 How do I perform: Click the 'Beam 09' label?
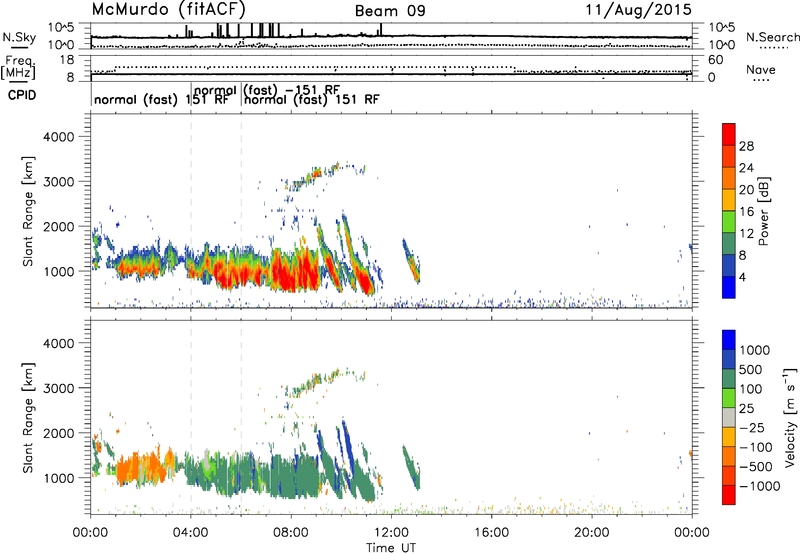click(390, 11)
